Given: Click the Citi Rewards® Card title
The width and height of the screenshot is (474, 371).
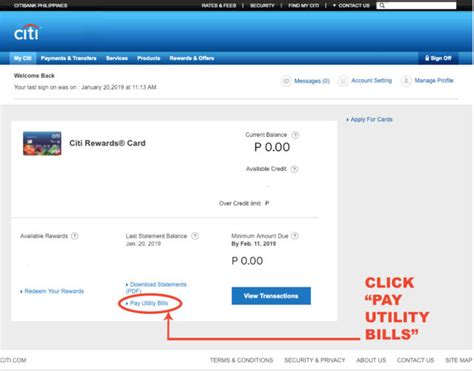Looking at the screenshot, I should click(107, 143).
